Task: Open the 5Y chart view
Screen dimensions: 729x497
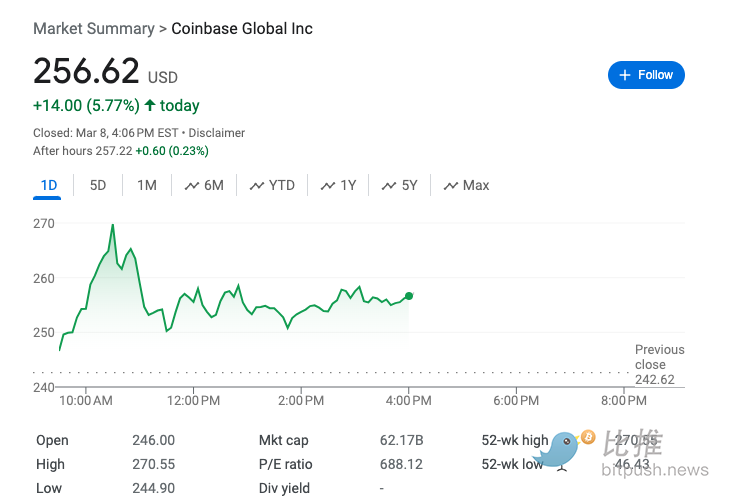Action: tap(409, 185)
